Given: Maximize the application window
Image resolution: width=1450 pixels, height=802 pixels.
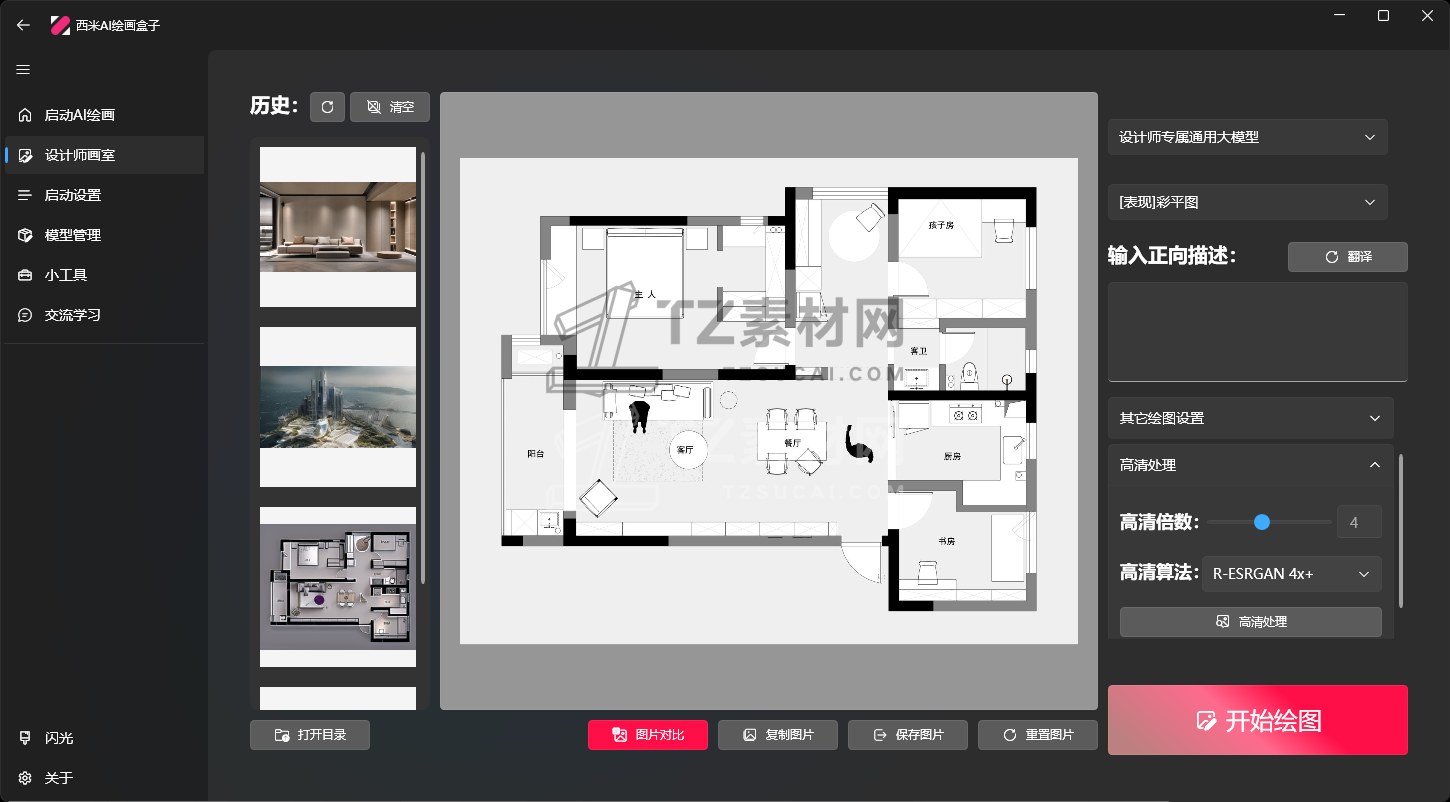Looking at the screenshot, I should (x=1383, y=16).
